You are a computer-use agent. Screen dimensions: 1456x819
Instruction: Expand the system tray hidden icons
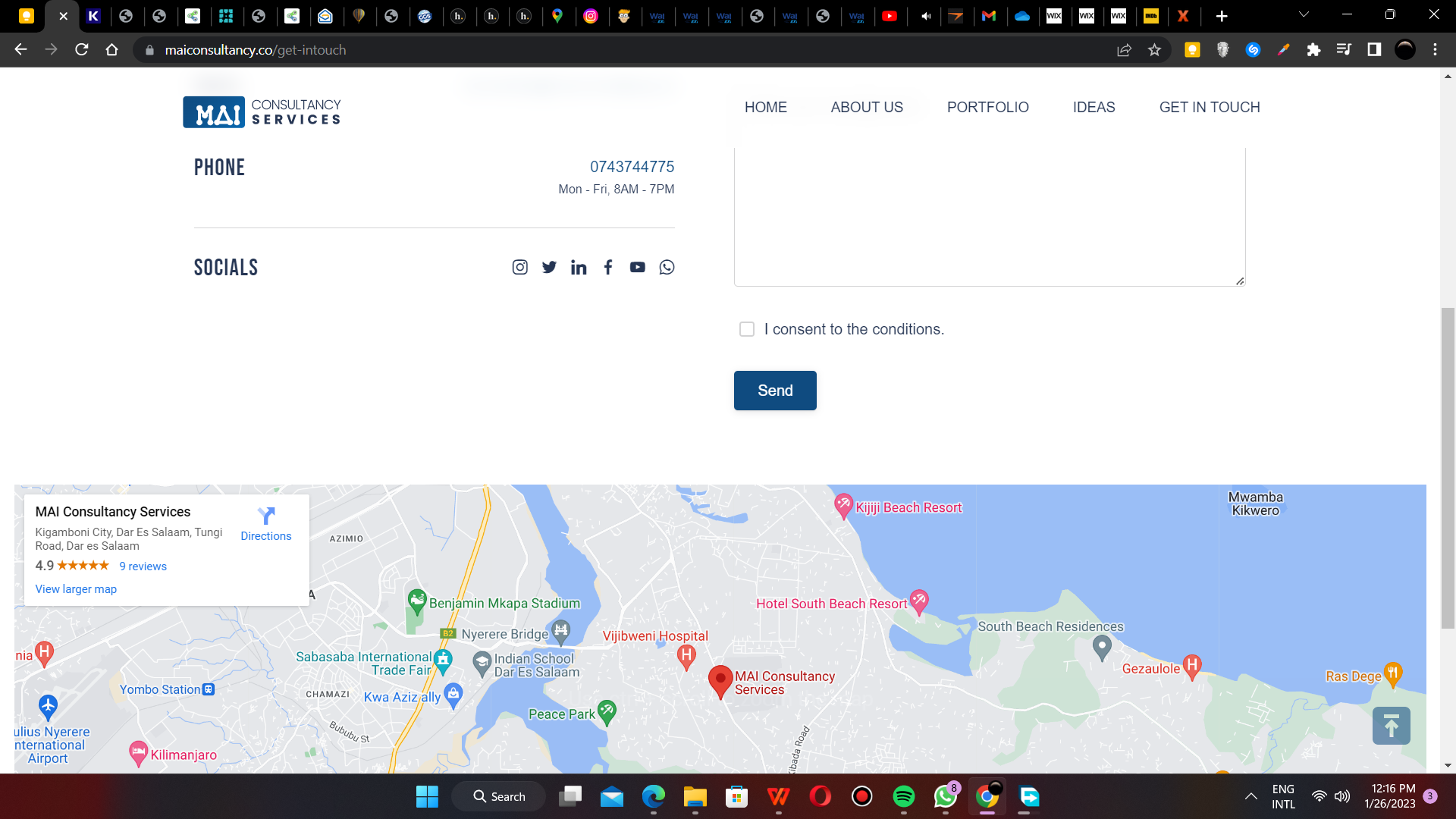pyautogui.click(x=1250, y=796)
